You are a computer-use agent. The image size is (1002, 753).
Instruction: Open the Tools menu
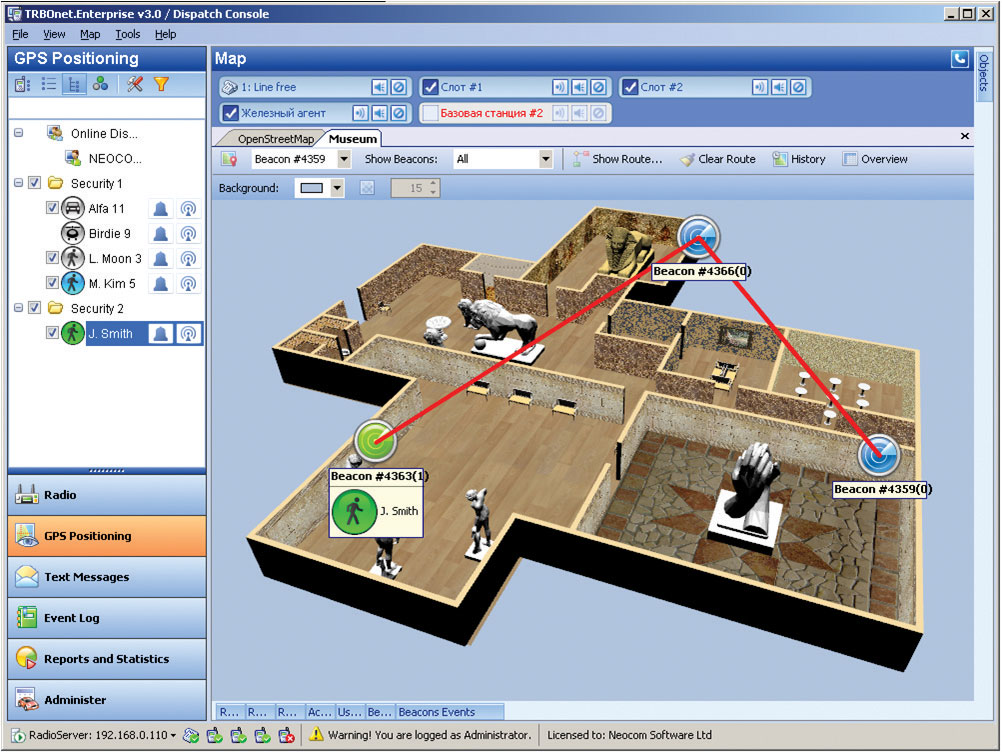[x=128, y=34]
